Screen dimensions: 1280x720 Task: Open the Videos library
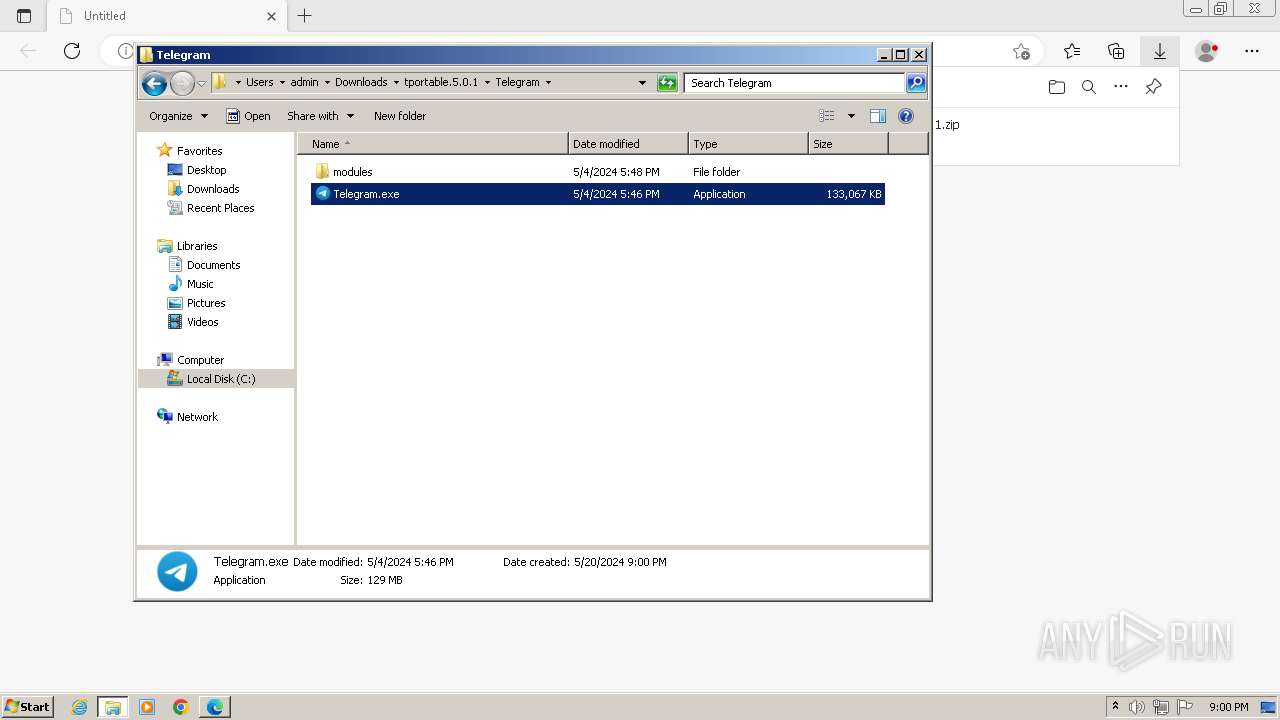click(202, 322)
